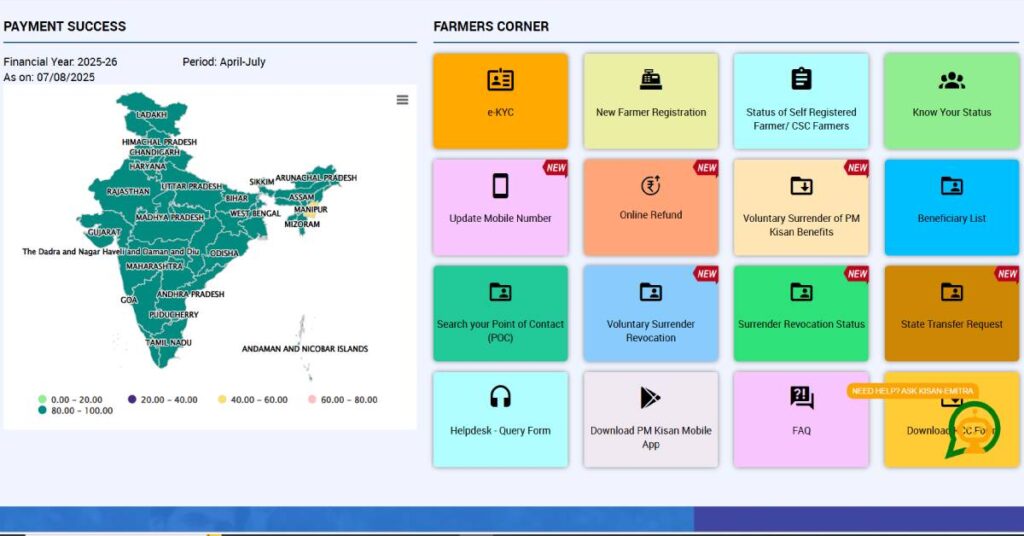Open Voluntary Surrender Revocation label
1024x536 pixels.
click(650, 331)
